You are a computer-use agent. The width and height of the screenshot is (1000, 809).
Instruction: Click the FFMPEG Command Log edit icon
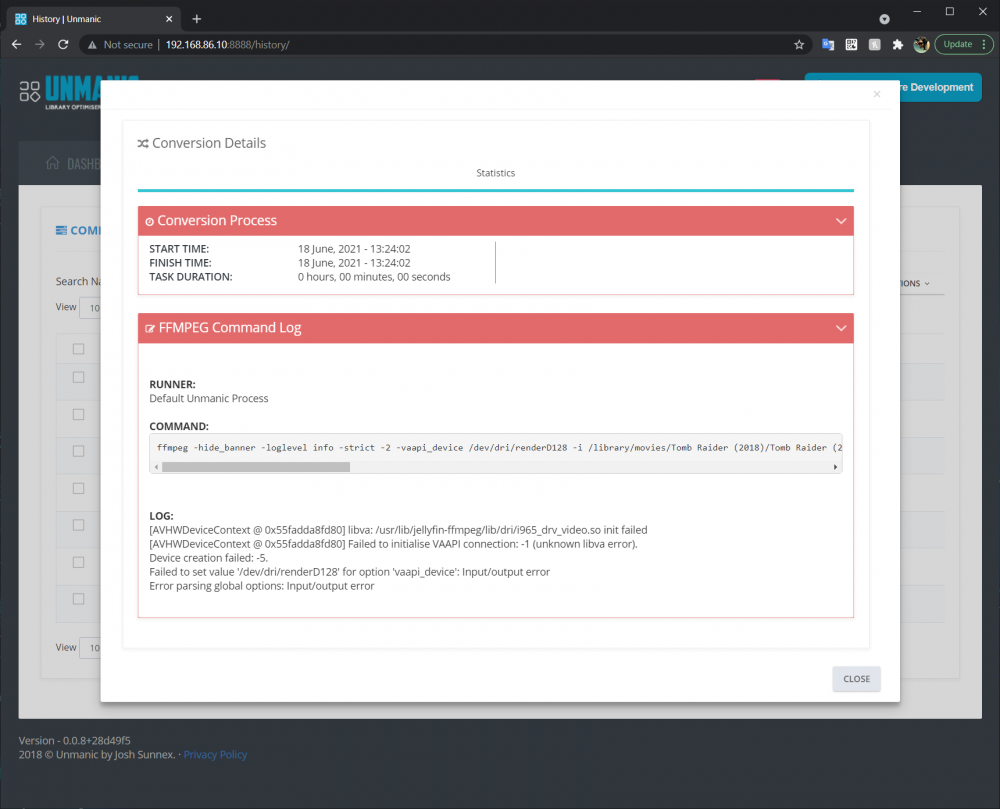(x=150, y=328)
